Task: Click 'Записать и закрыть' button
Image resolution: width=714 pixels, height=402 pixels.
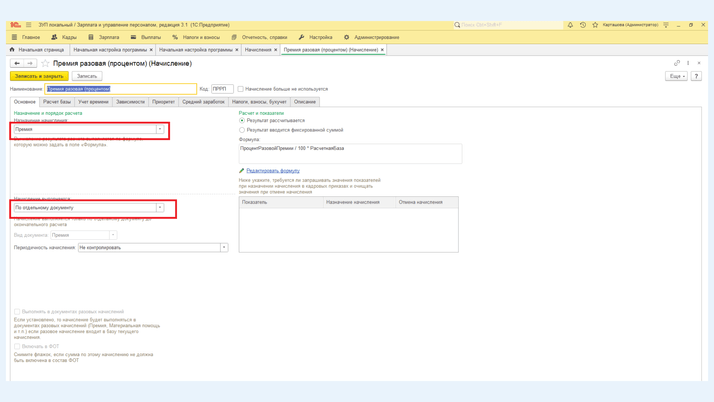Action: [x=39, y=76]
